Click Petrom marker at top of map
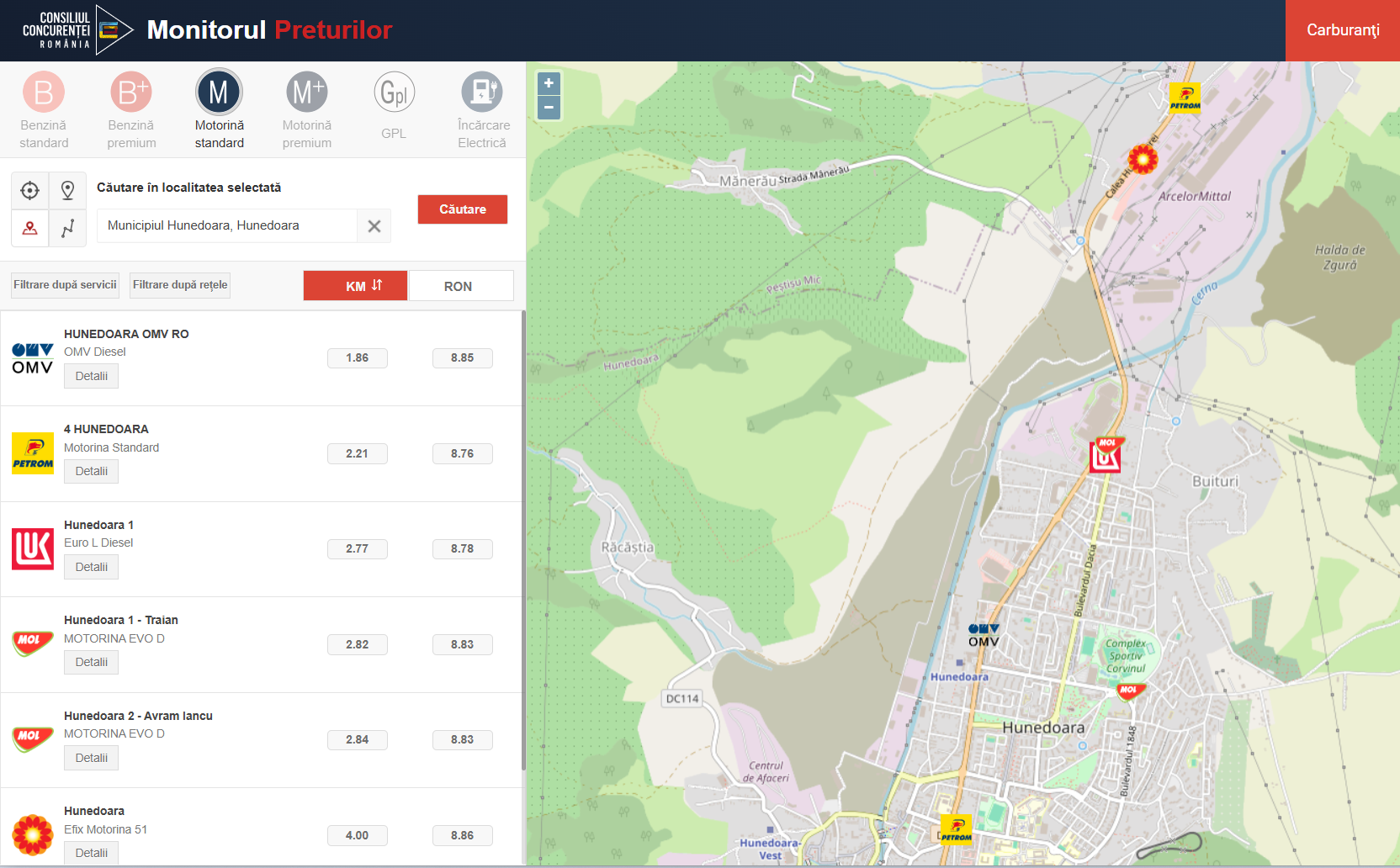Image resolution: width=1400 pixels, height=868 pixels. [x=1185, y=98]
